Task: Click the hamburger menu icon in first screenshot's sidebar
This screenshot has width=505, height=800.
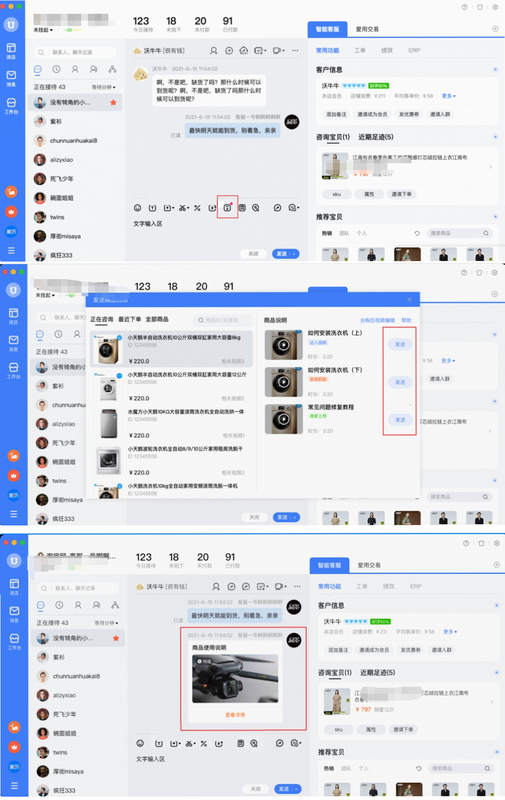Action: 11,251
